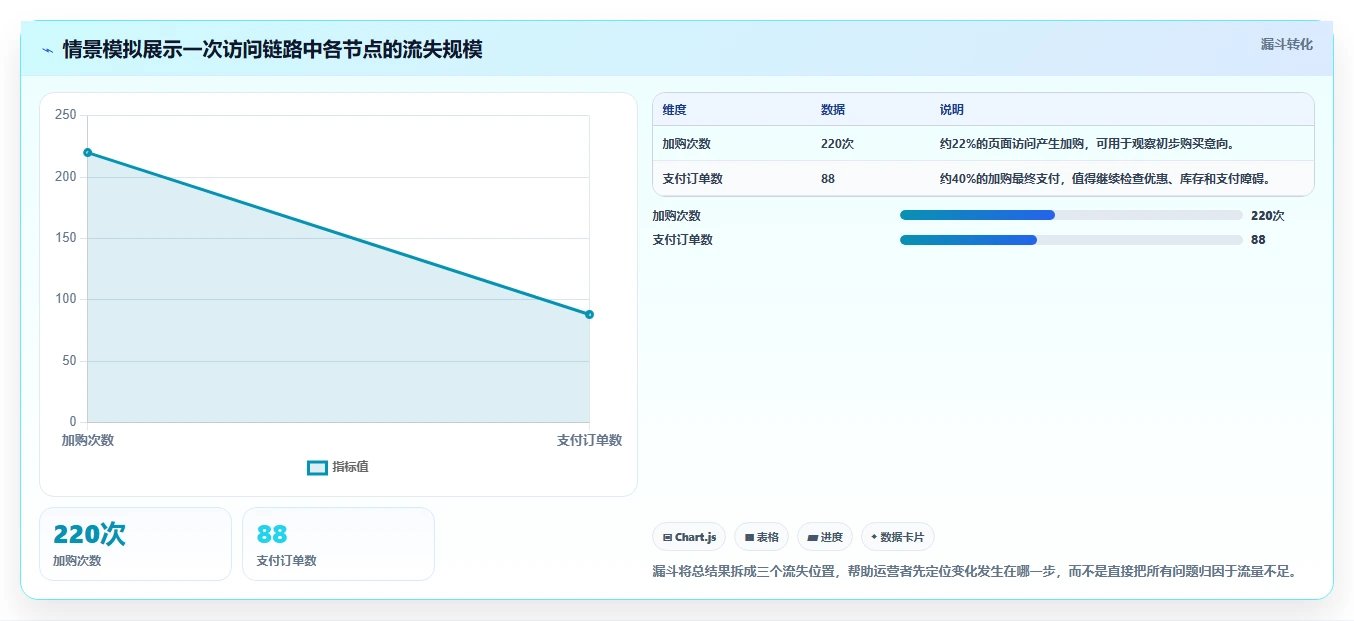Click the 220次 table data cell
The image size is (1354, 621).
pos(837,144)
